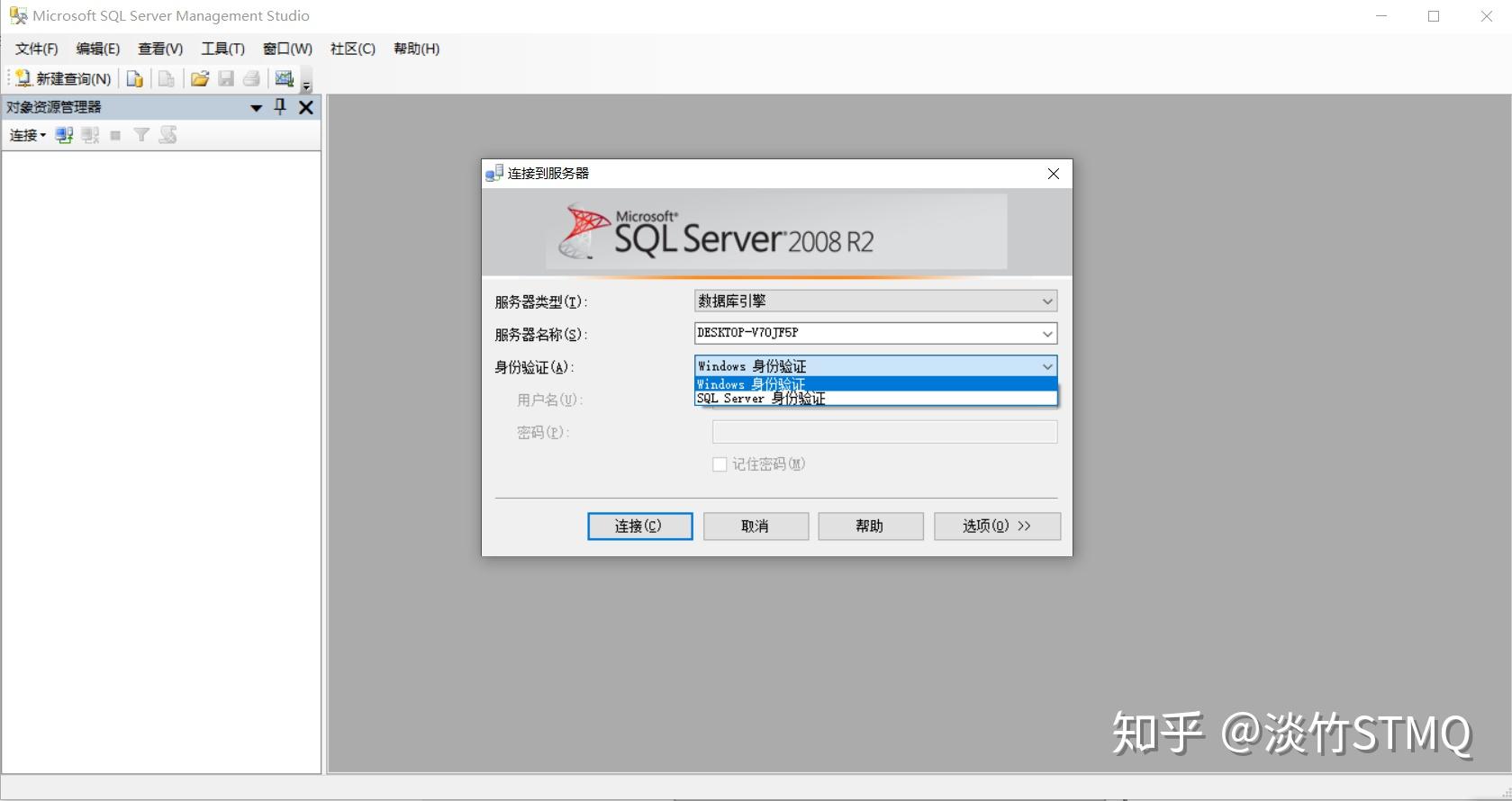Click the floppy disk save icon
This screenshot has width=1512, height=801.
point(226,79)
